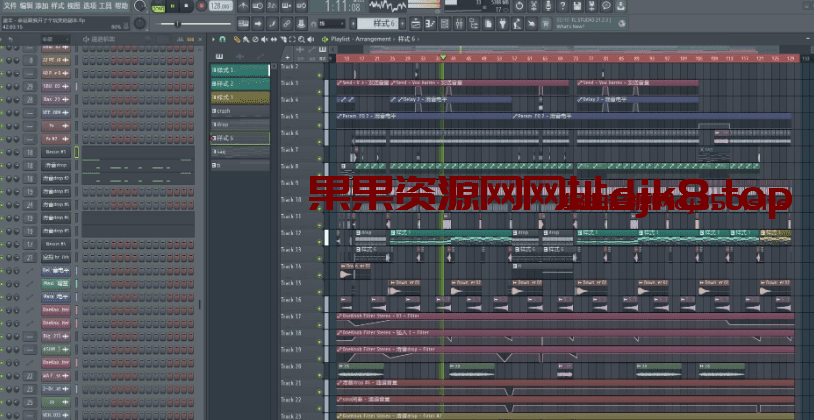This screenshot has width=814, height=420.
Task: Select the Pencil draw tool in Playlist
Action: 237,40
